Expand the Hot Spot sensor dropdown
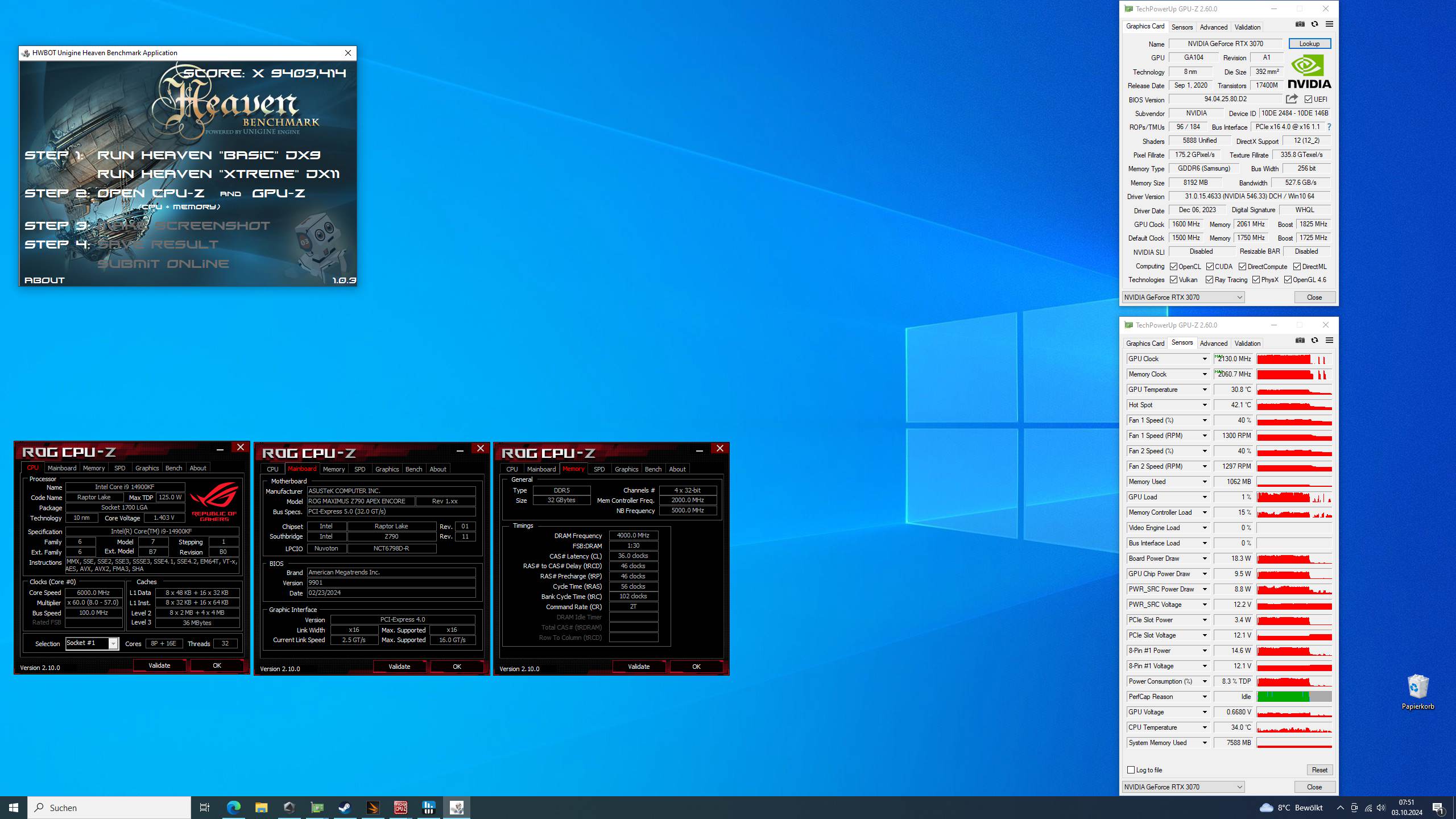This screenshot has width=1456, height=819. [1205, 405]
